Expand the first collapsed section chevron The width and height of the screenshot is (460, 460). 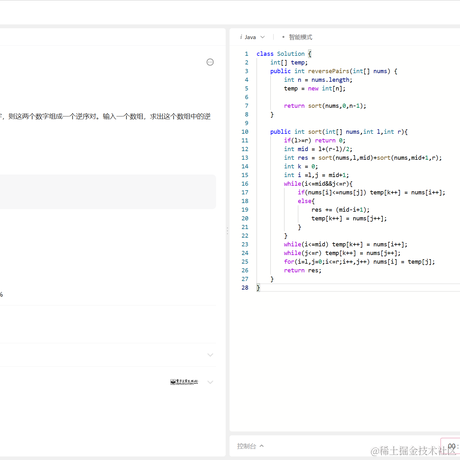210,355
